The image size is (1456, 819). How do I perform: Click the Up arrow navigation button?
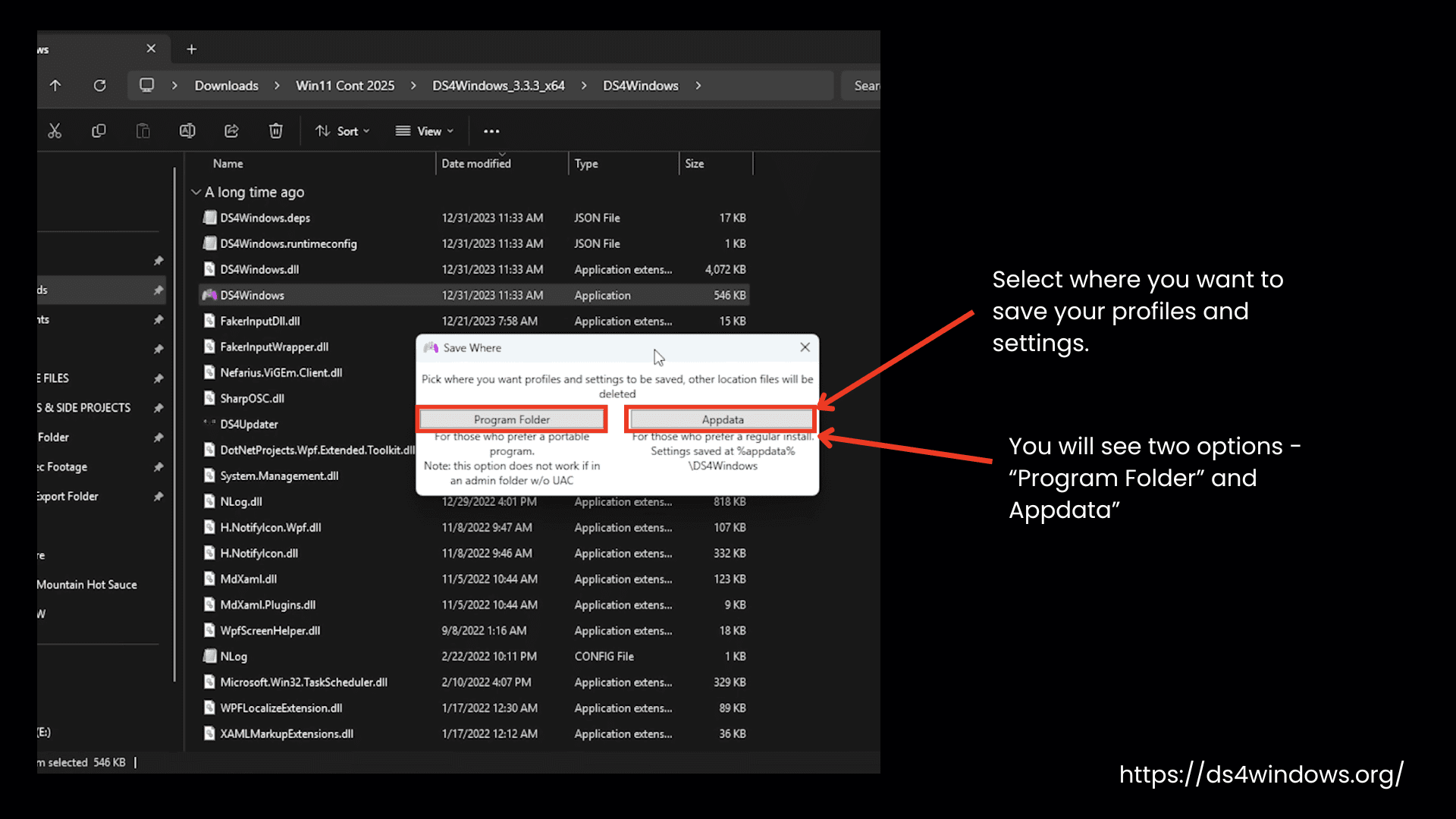(x=55, y=86)
